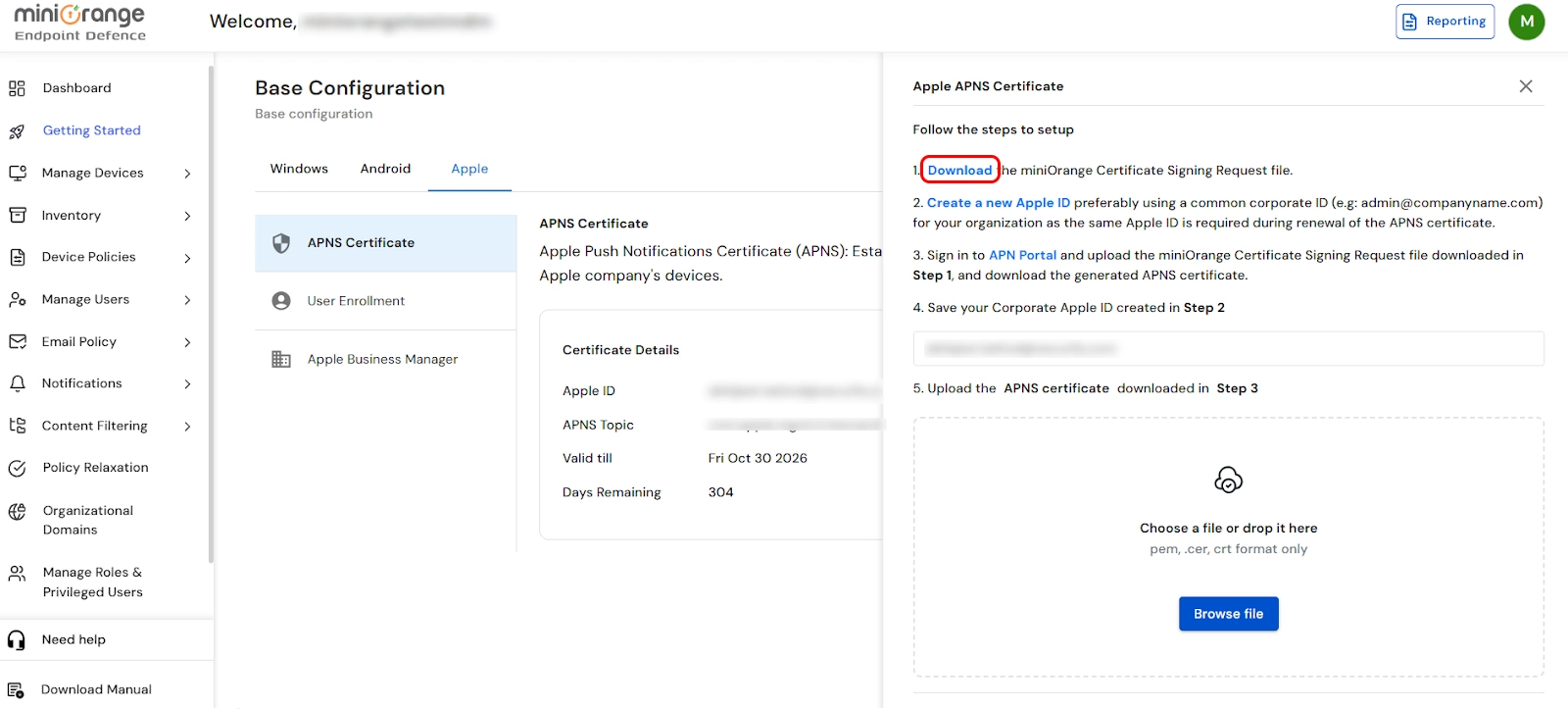The image size is (1568, 709).
Task: Click the Corporate Apple ID input field
Action: point(1228,348)
